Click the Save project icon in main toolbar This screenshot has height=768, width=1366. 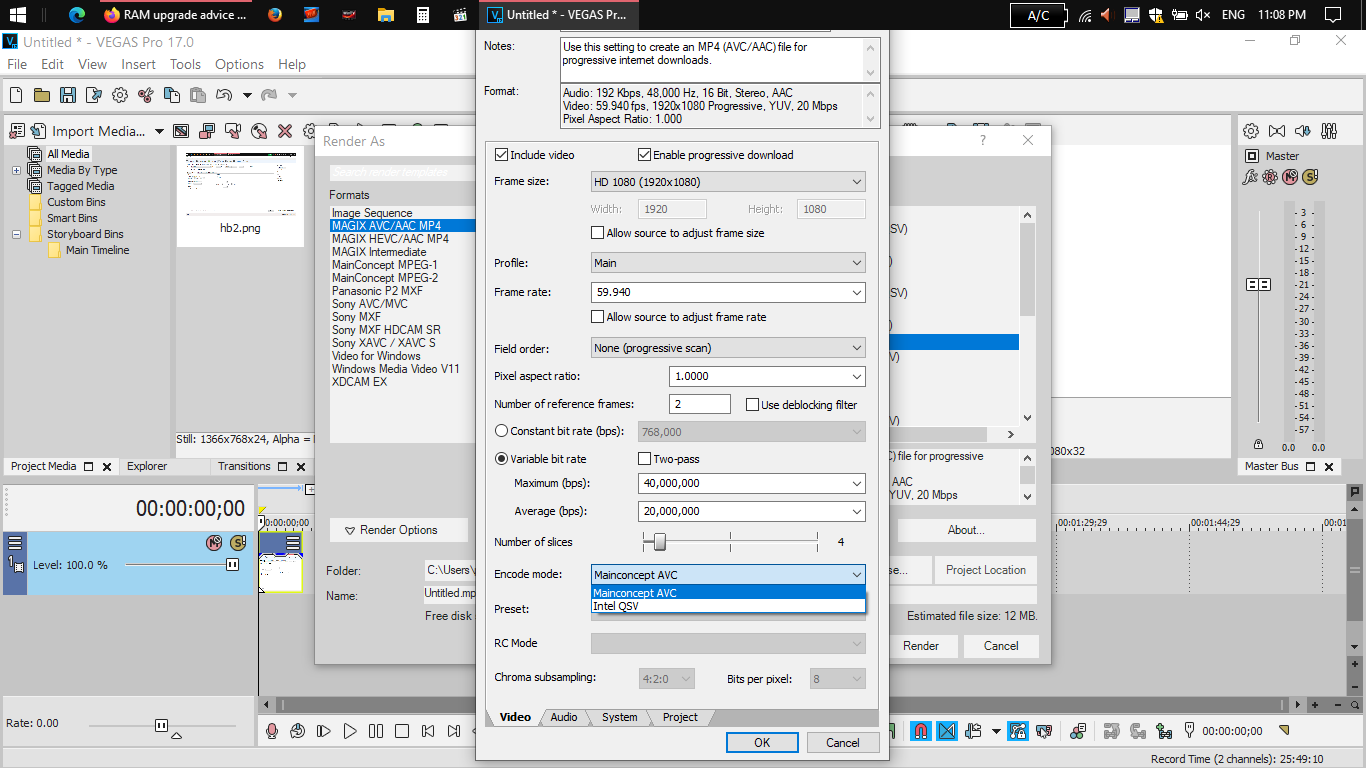68,95
